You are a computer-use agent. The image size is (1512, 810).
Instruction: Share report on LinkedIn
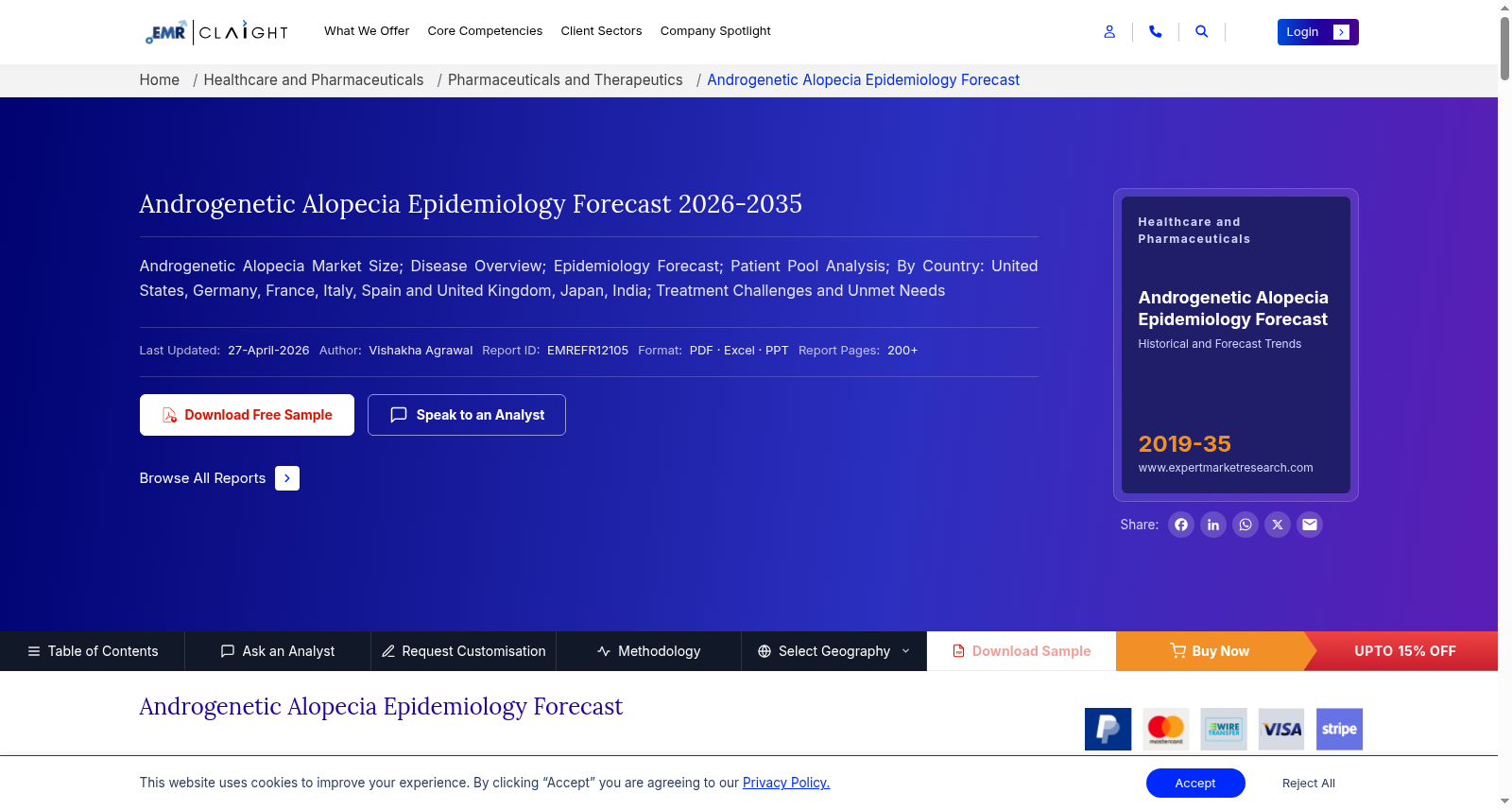coord(1213,525)
